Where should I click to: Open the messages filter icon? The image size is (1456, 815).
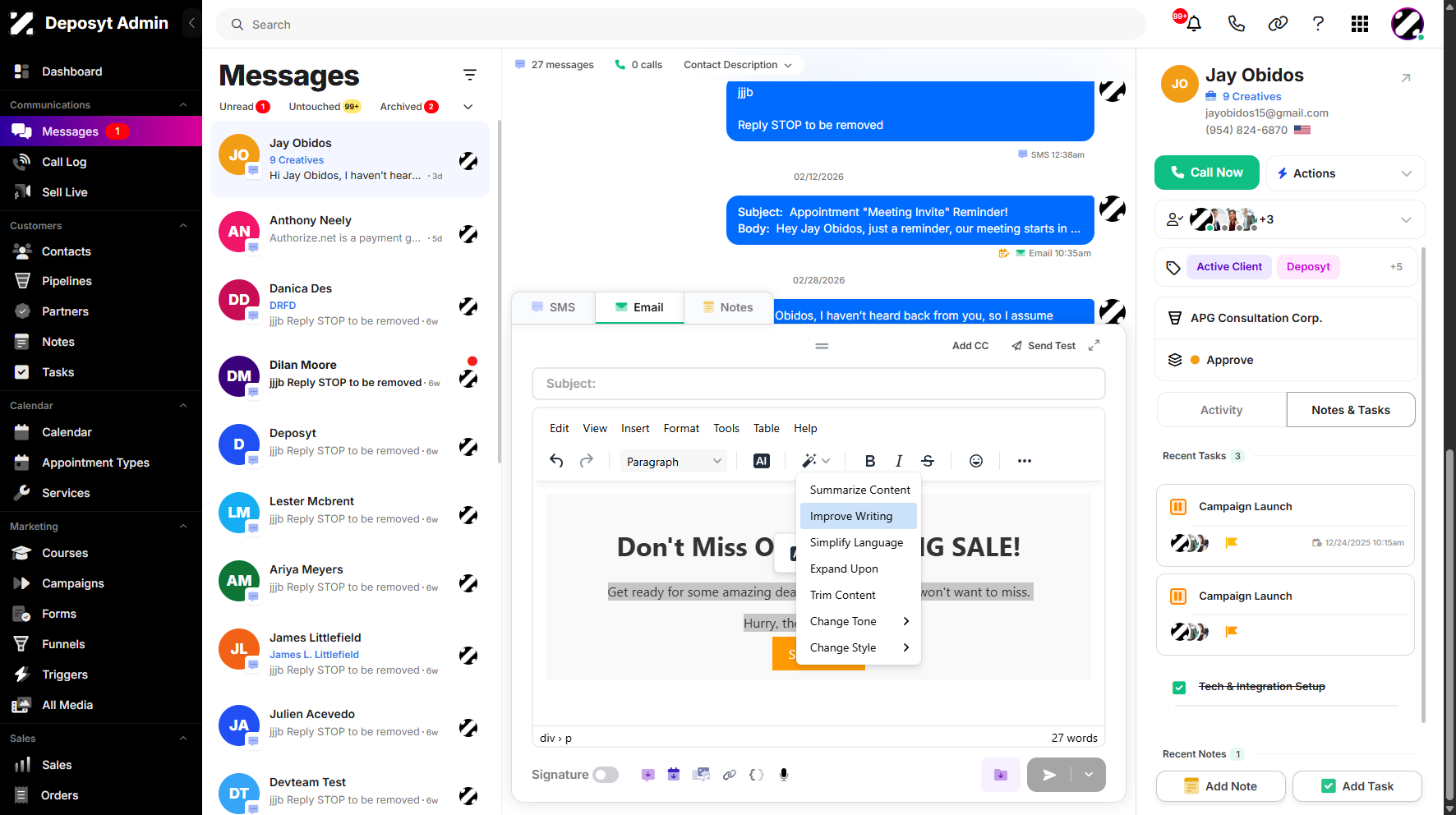tap(470, 75)
